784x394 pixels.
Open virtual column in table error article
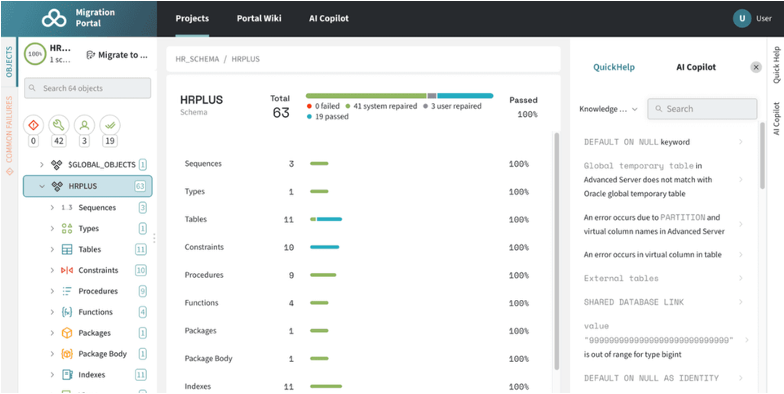(x=663, y=254)
